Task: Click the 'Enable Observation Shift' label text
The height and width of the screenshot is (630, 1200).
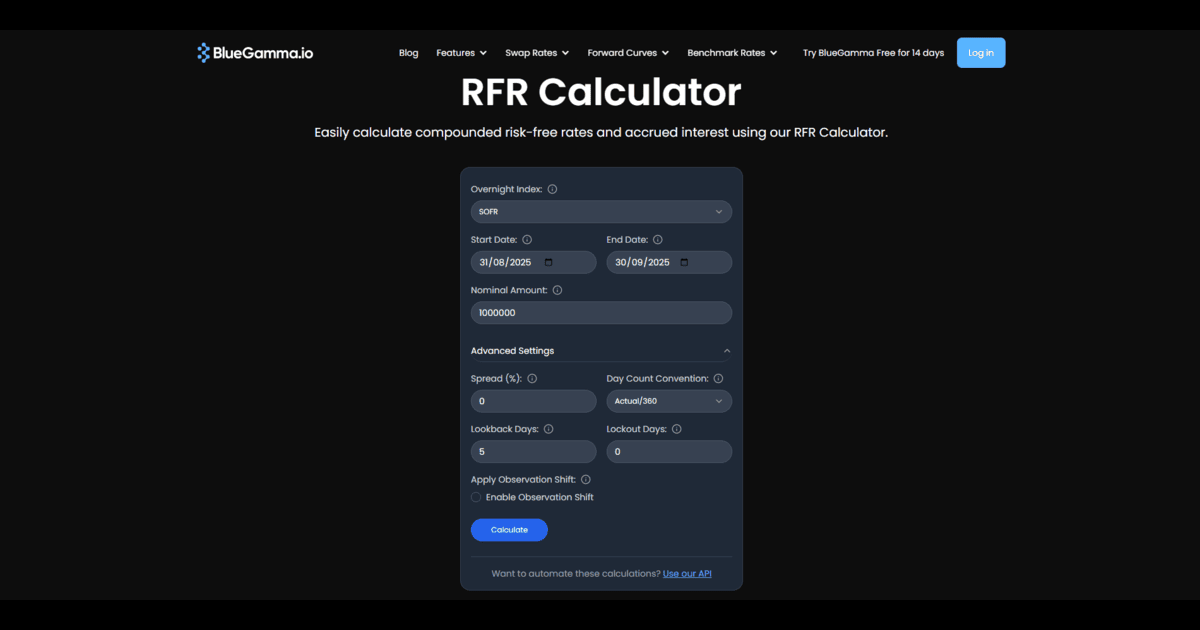Action: [540, 497]
